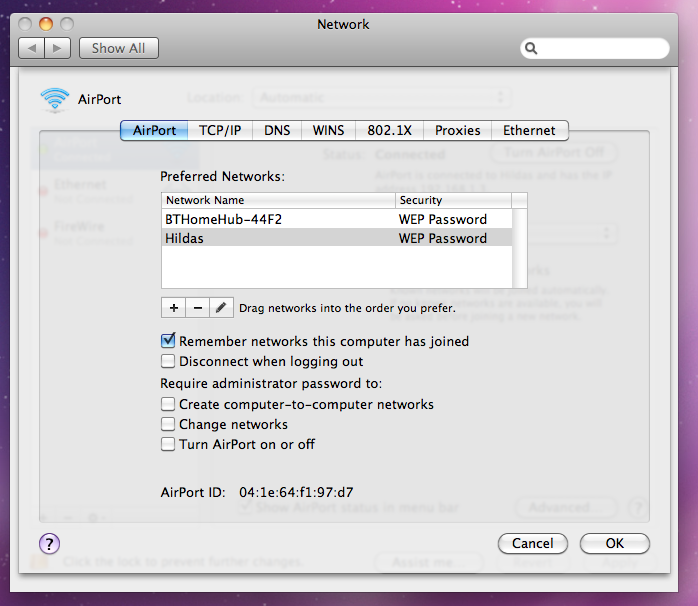The image size is (698, 606).
Task: Select the AirPort tab
Action: pyautogui.click(x=154, y=130)
